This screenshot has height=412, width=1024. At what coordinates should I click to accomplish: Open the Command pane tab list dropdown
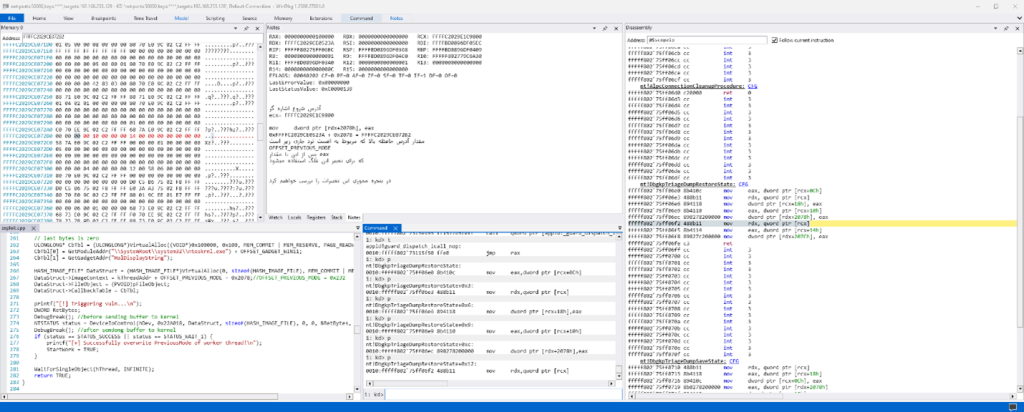[618, 228]
